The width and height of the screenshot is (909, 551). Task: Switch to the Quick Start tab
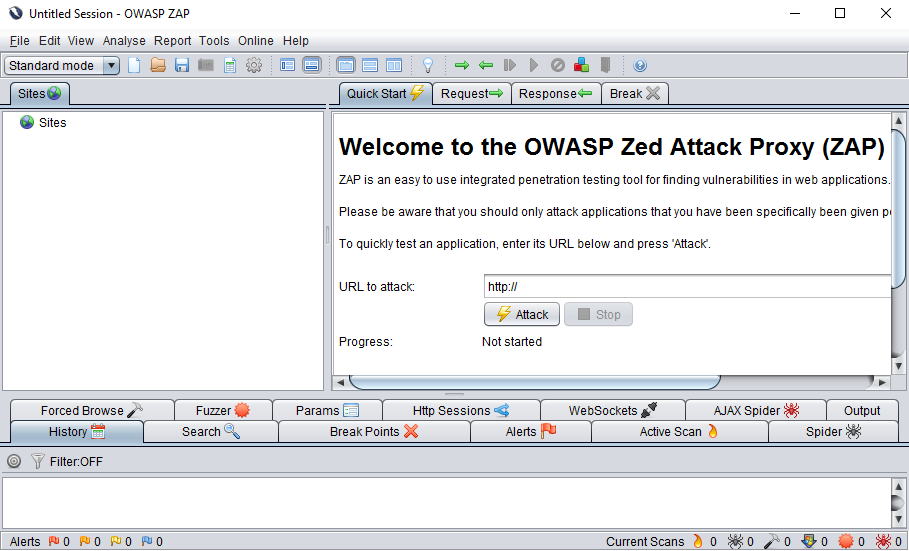[x=386, y=93]
